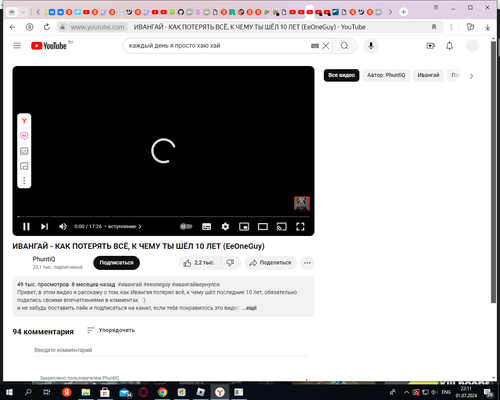This screenshot has height=400, width=500.
Task: Open the #eeoneguy hashtag link
Action: coord(157,284)
